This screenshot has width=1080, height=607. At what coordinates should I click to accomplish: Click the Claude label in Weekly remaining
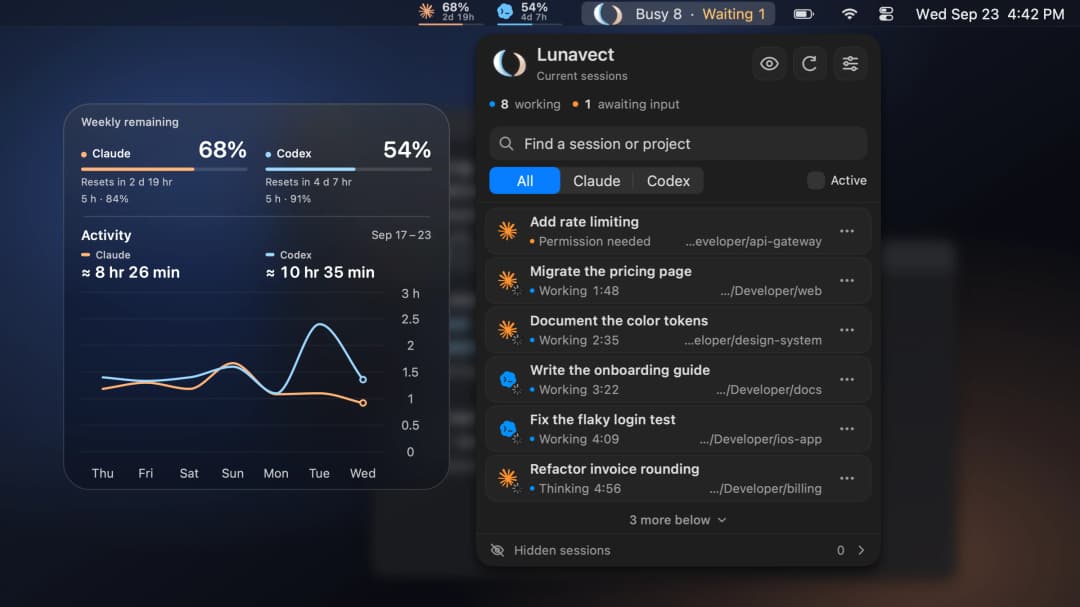point(111,154)
